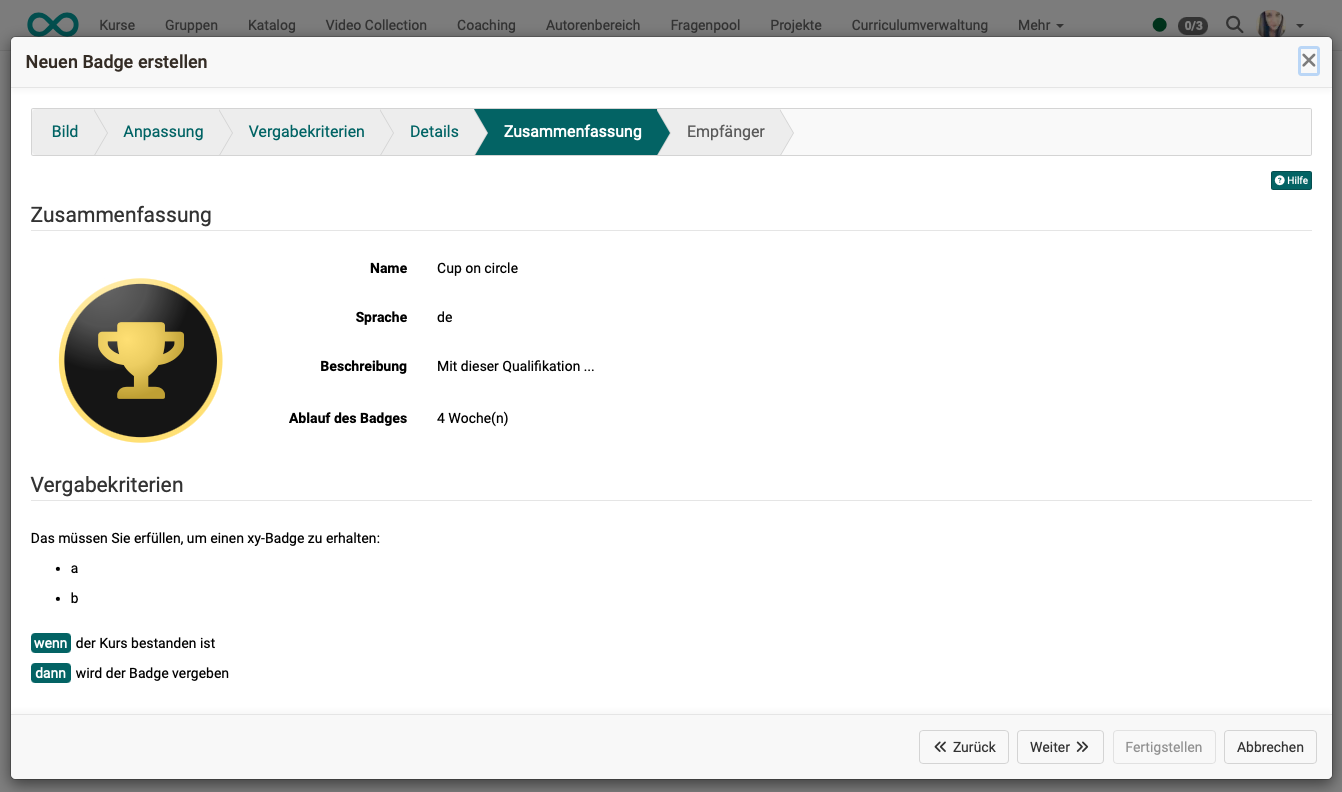Jump to the Details step
Image resolution: width=1342 pixels, height=792 pixels.
point(434,132)
